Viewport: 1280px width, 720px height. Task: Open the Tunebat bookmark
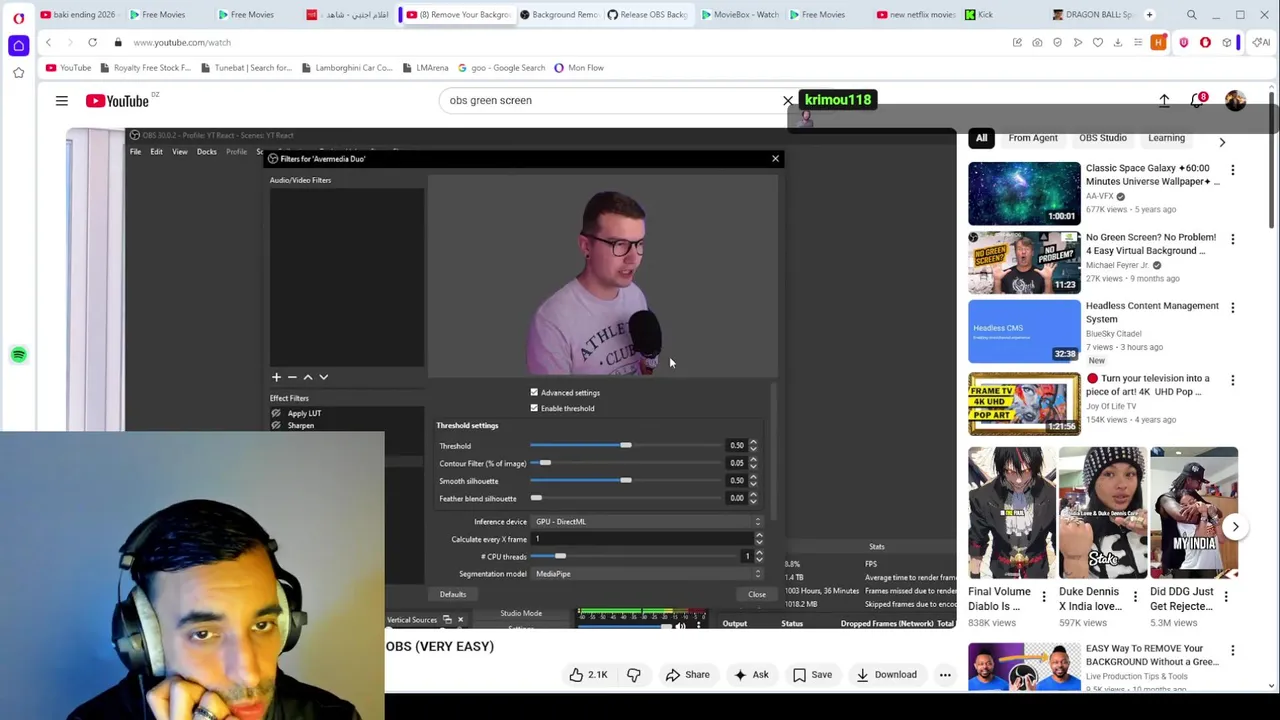click(x=246, y=68)
